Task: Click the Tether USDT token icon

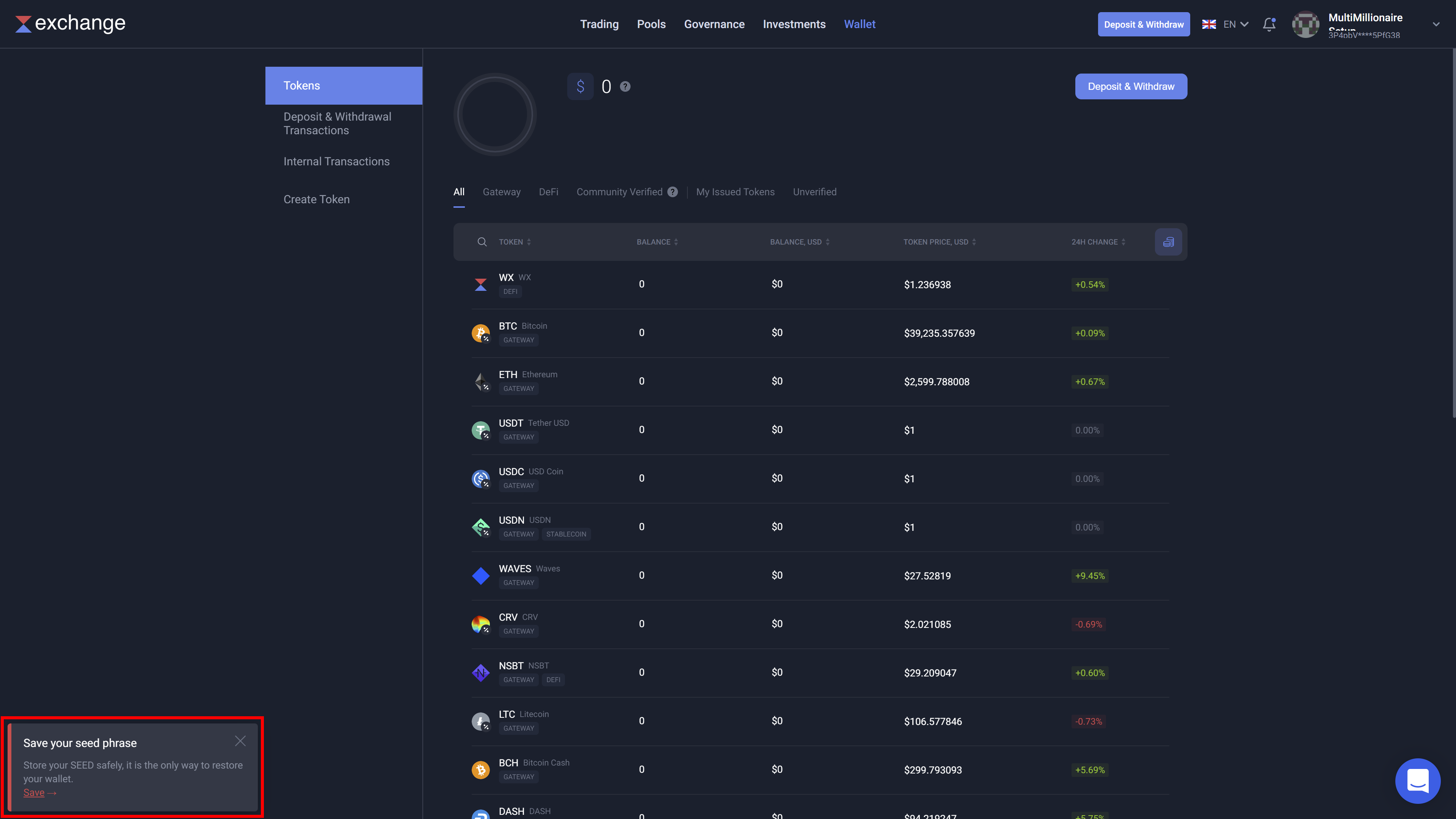Action: tap(481, 430)
